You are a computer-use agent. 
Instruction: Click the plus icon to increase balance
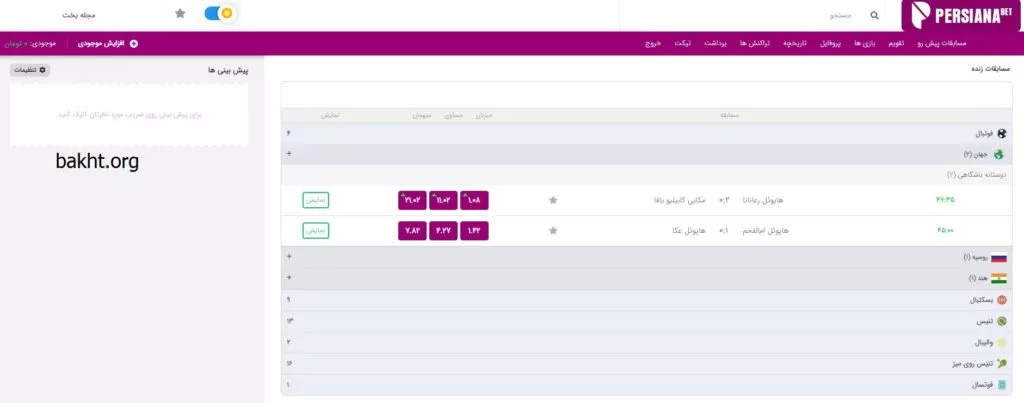point(134,44)
